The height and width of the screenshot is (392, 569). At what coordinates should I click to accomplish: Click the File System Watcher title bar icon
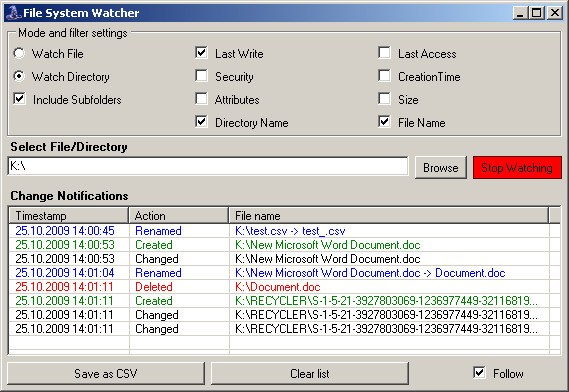tap(13, 13)
